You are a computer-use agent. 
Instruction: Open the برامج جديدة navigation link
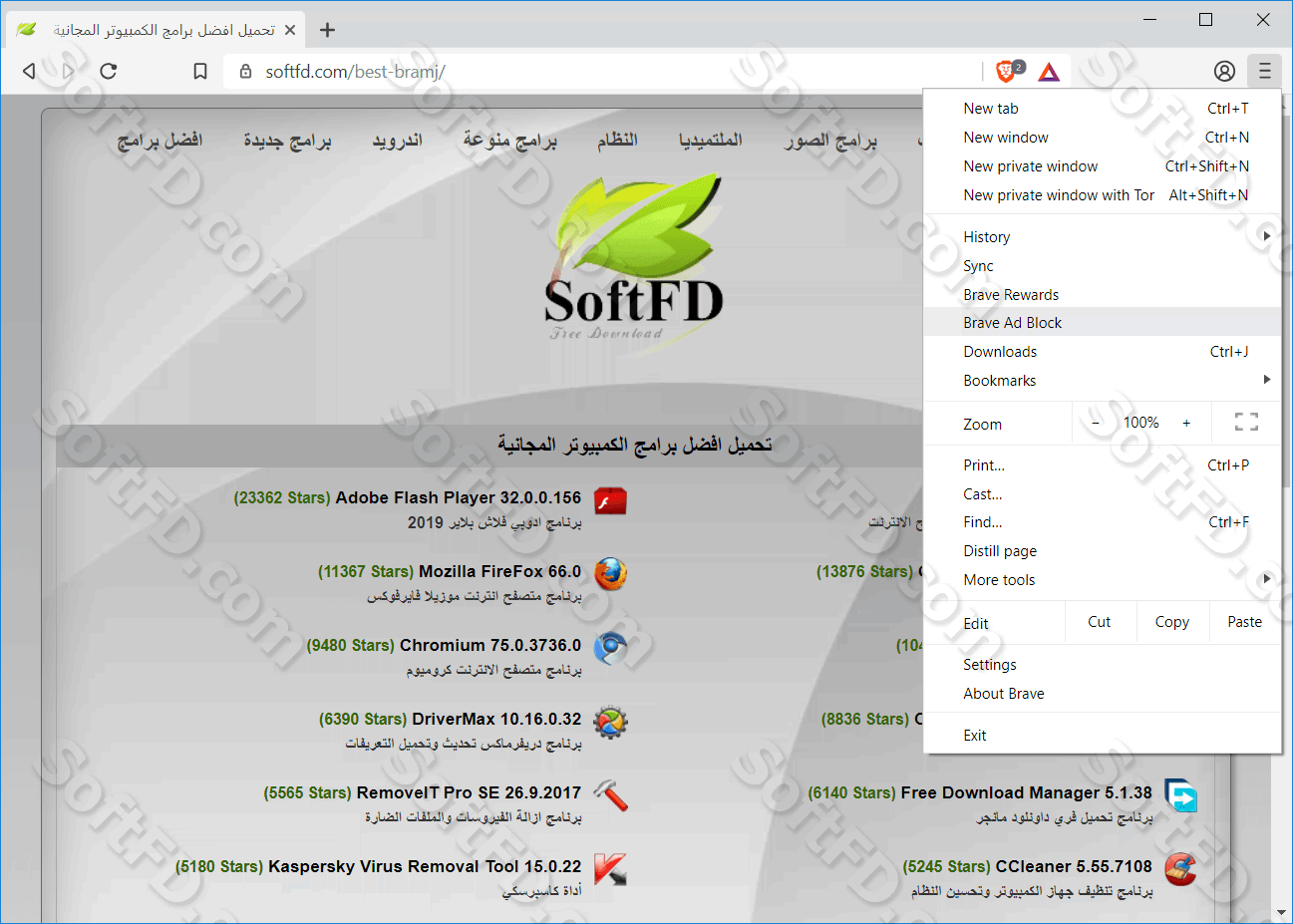[x=287, y=141]
